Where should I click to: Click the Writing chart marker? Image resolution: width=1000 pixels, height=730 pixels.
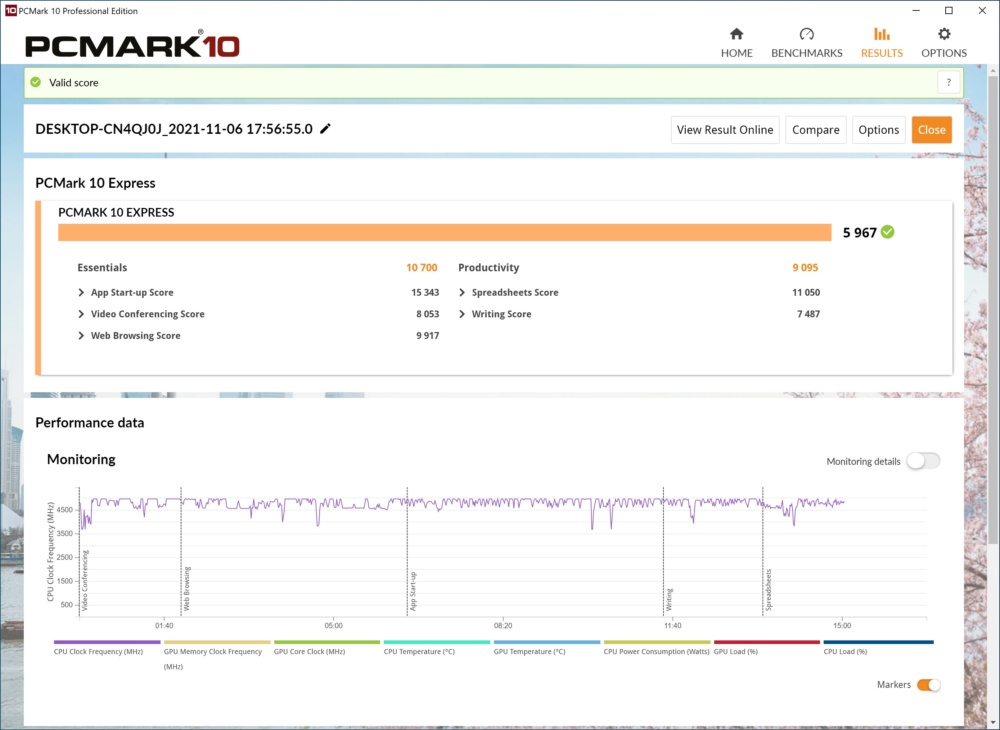tap(669, 599)
